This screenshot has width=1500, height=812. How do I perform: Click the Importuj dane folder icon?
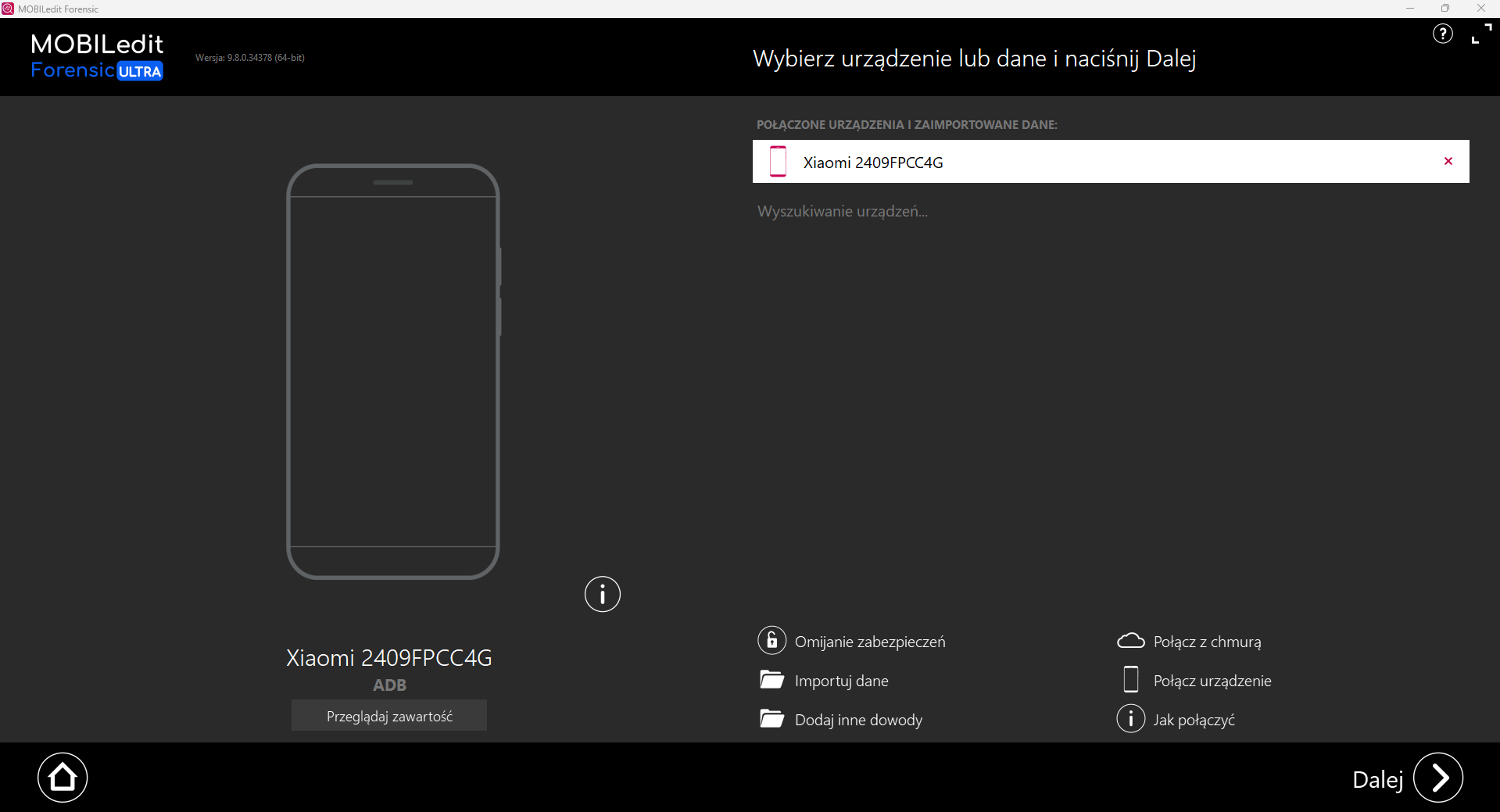click(x=771, y=679)
